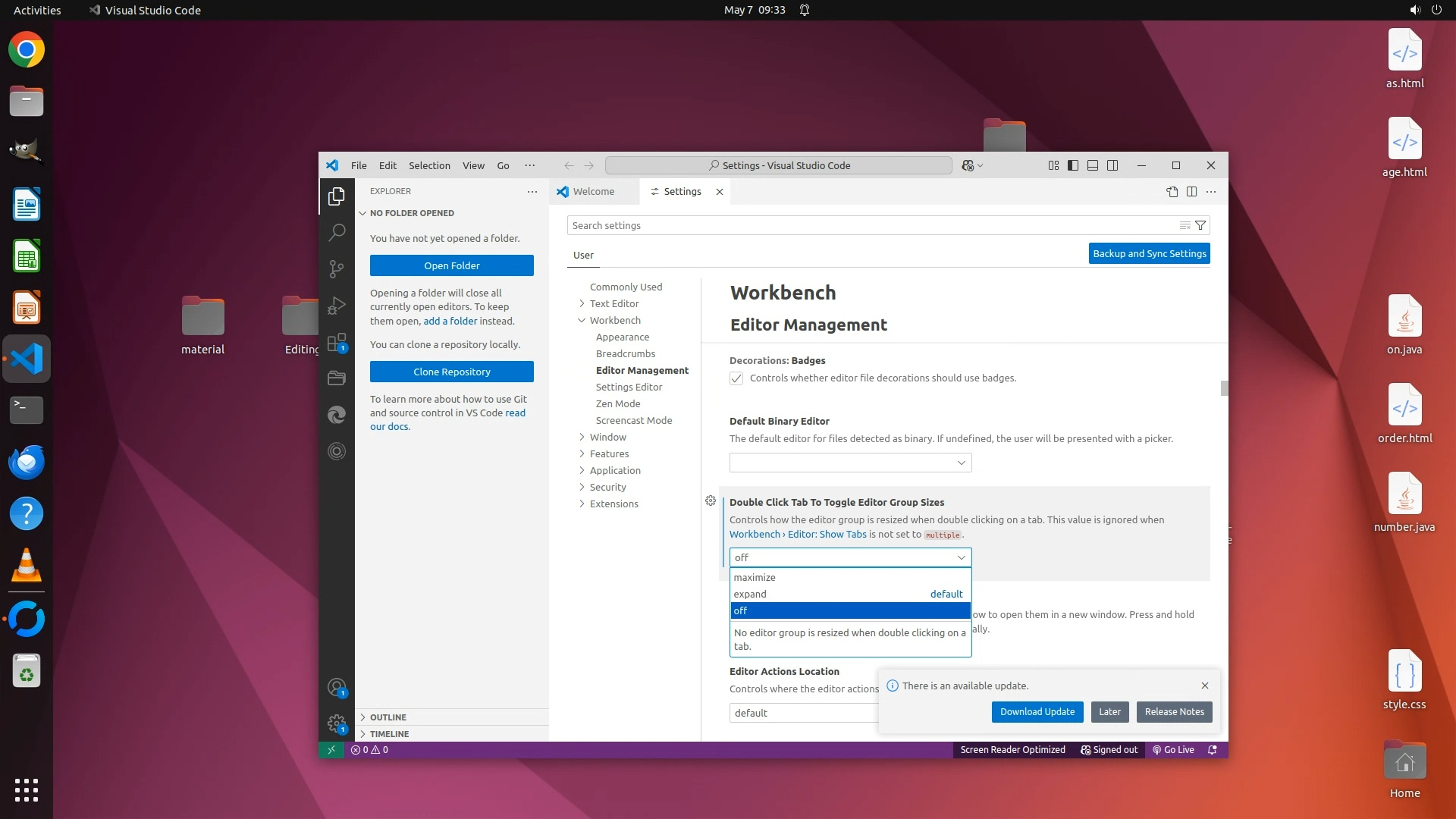Click the Split Editor Right icon
1456x819 pixels.
(x=1191, y=192)
